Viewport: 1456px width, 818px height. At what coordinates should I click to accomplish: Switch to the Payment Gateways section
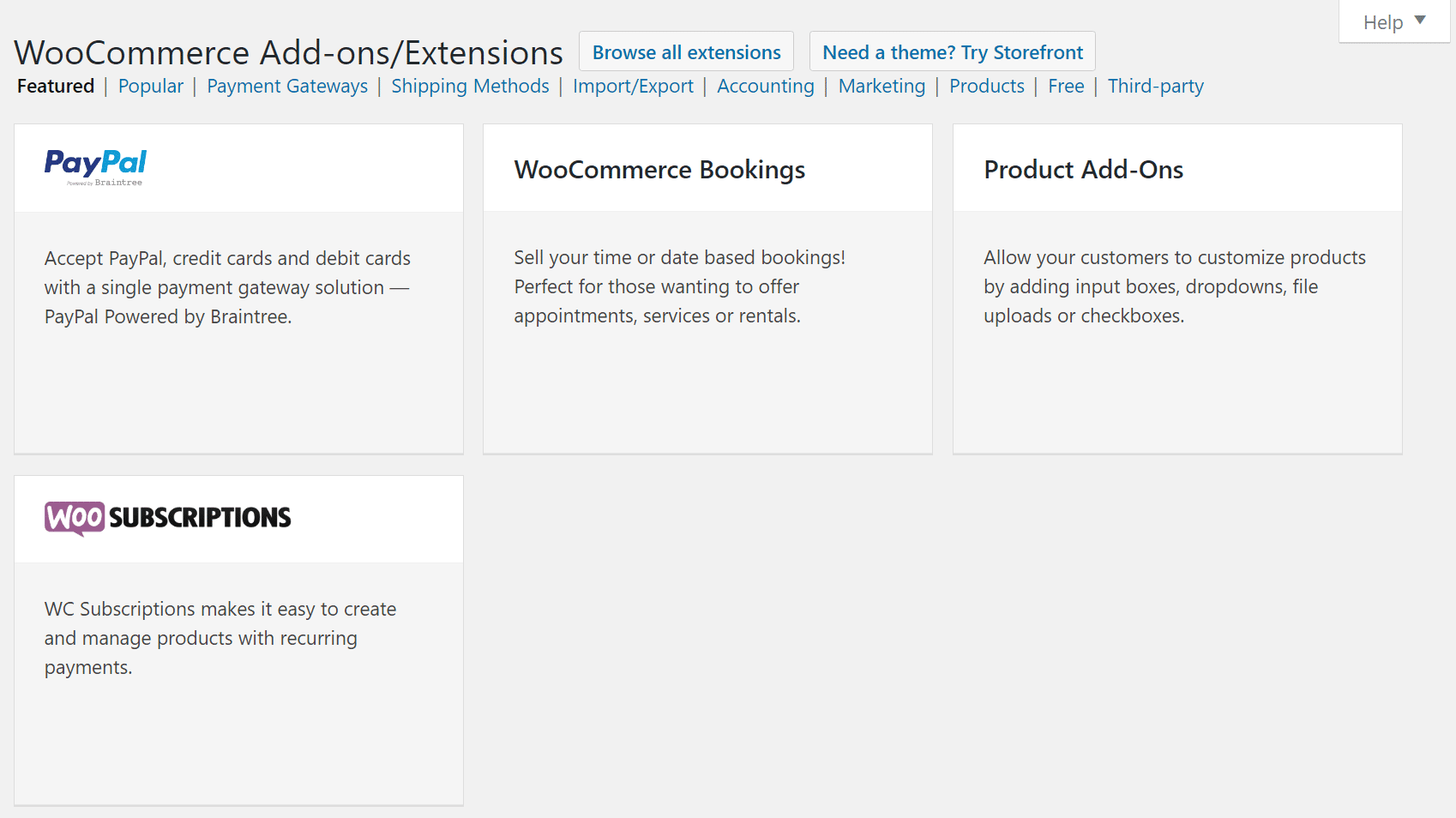tap(287, 87)
